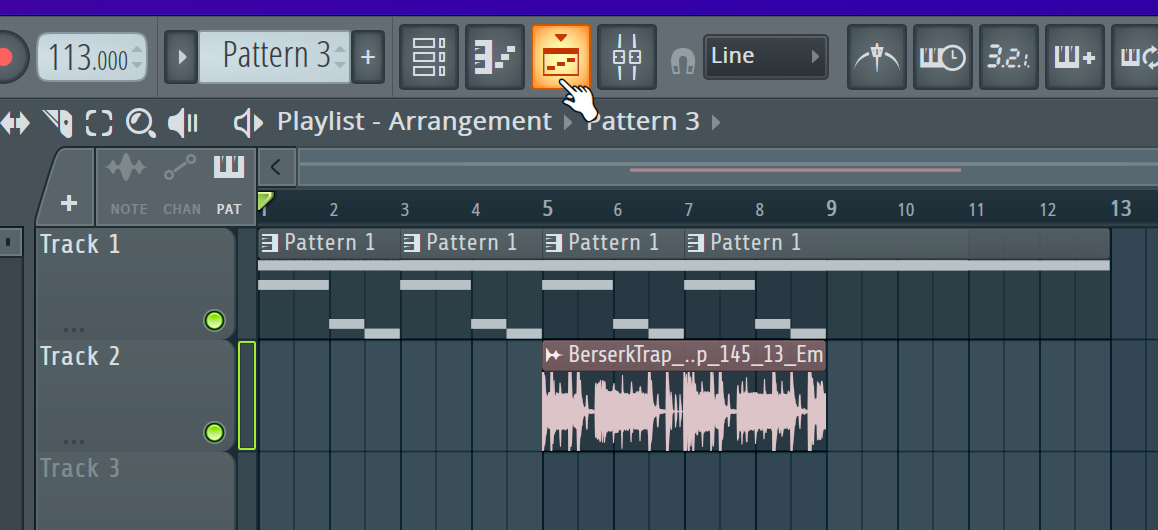Open the Channel rack view

coord(429,57)
